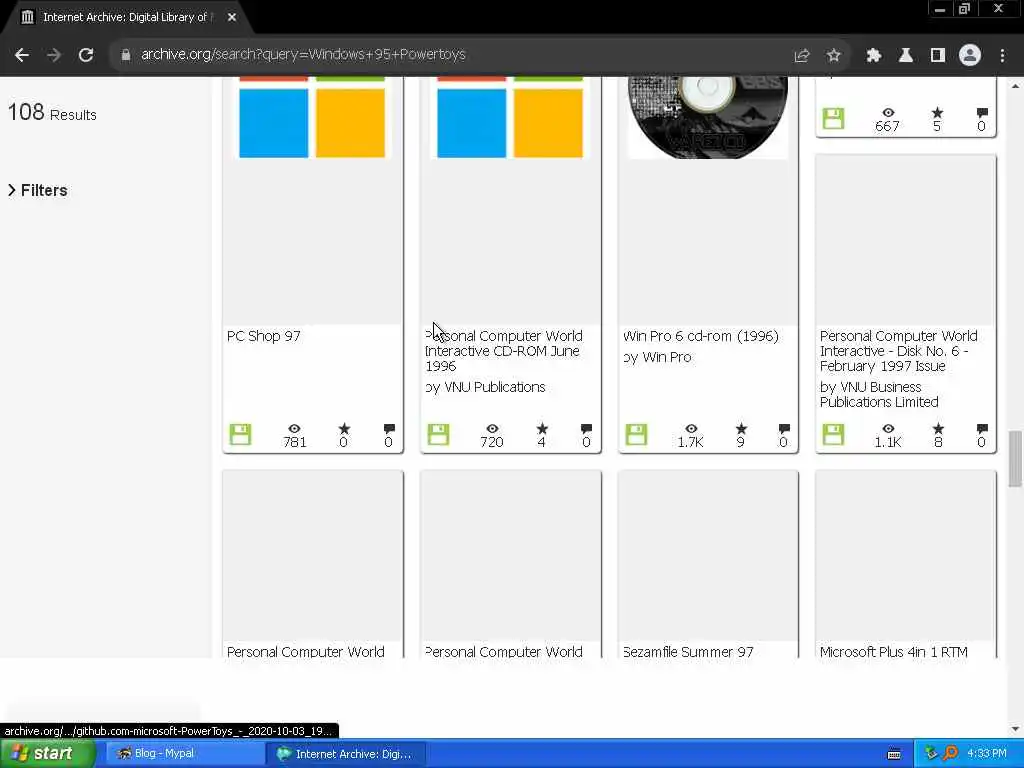Click floppy icon on card with 667 views

coord(833,118)
